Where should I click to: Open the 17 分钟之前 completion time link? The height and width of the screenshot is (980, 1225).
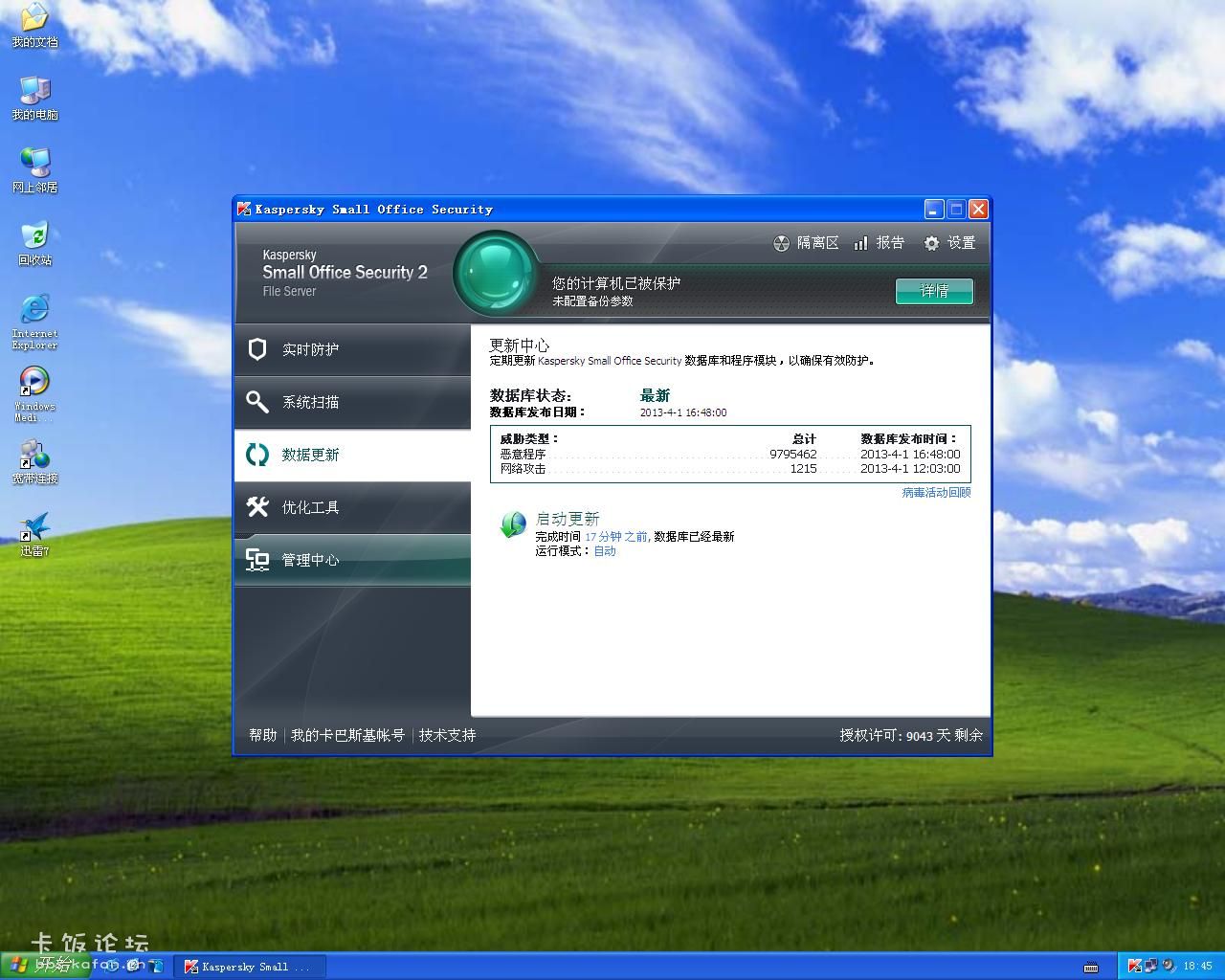[x=615, y=537]
